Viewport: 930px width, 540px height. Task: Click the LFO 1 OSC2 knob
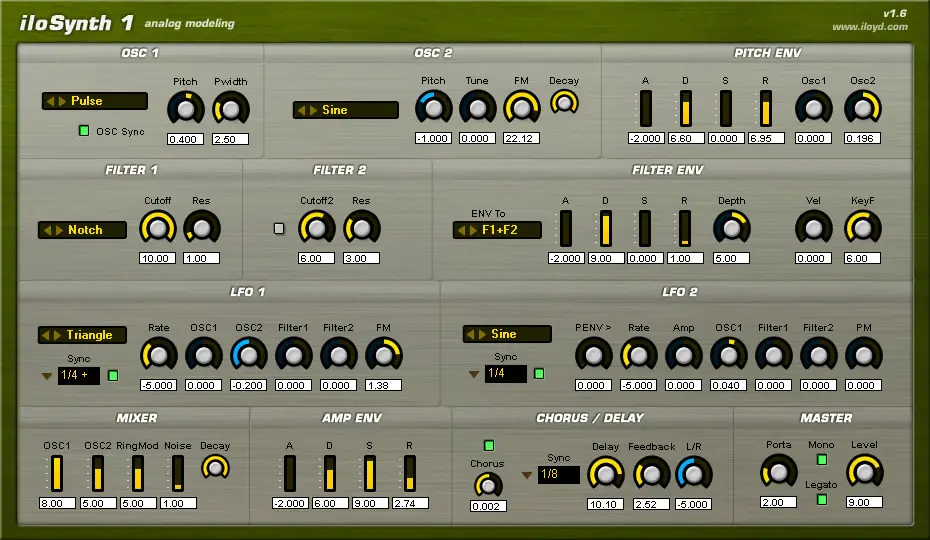click(x=249, y=355)
